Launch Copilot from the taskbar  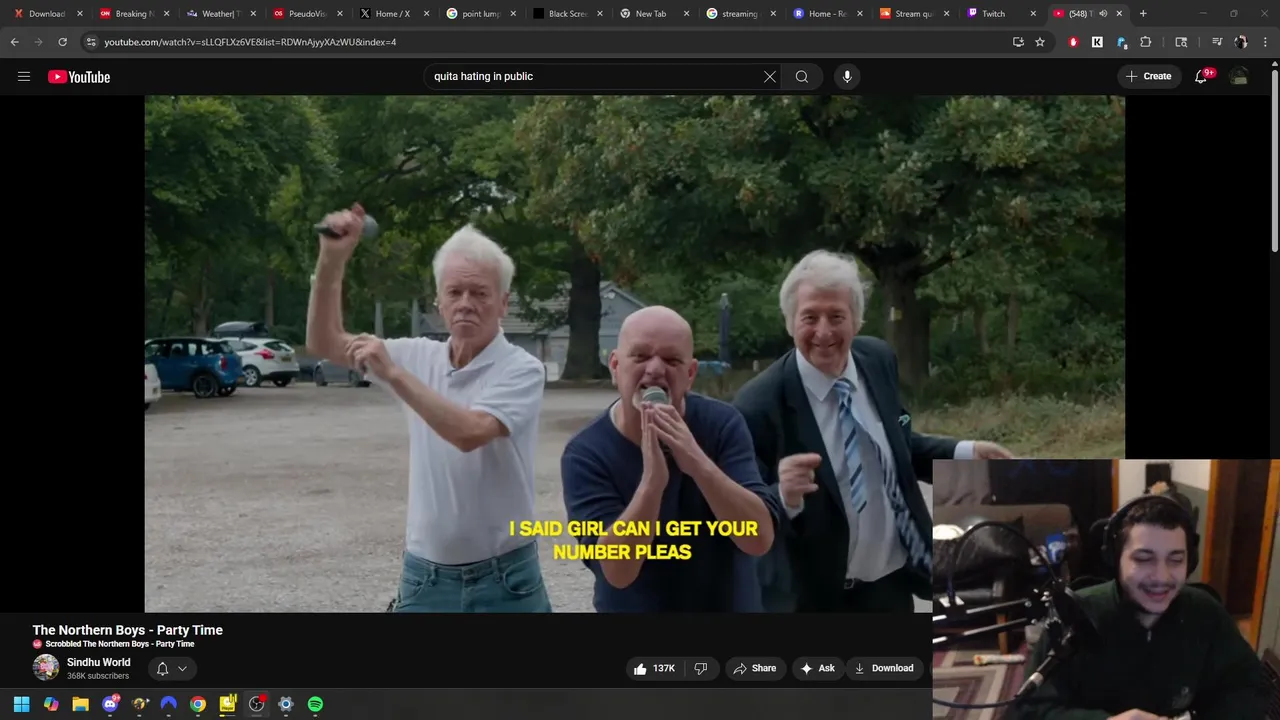click(51, 704)
